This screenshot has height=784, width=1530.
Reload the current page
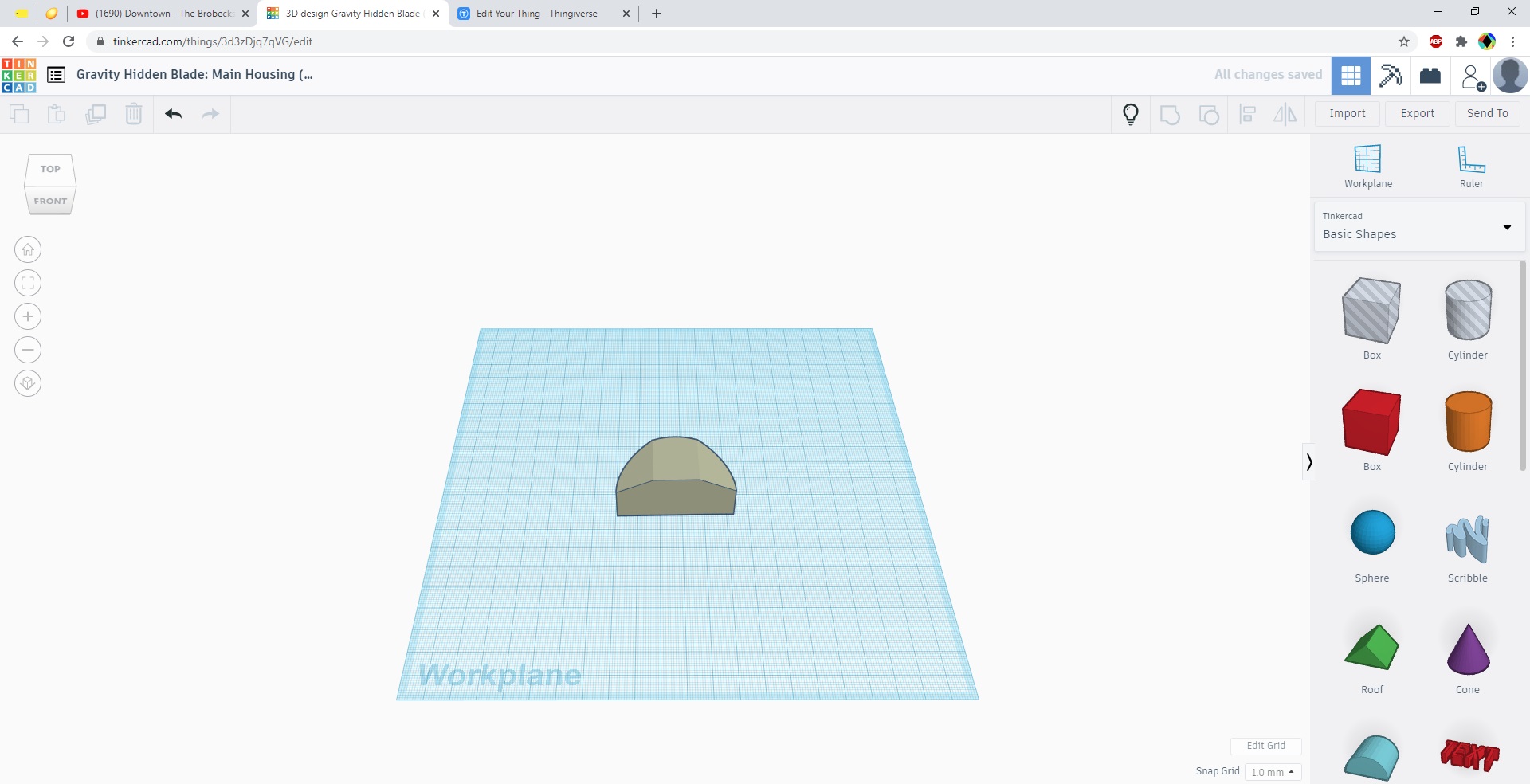pyautogui.click(x=69, y=41)
